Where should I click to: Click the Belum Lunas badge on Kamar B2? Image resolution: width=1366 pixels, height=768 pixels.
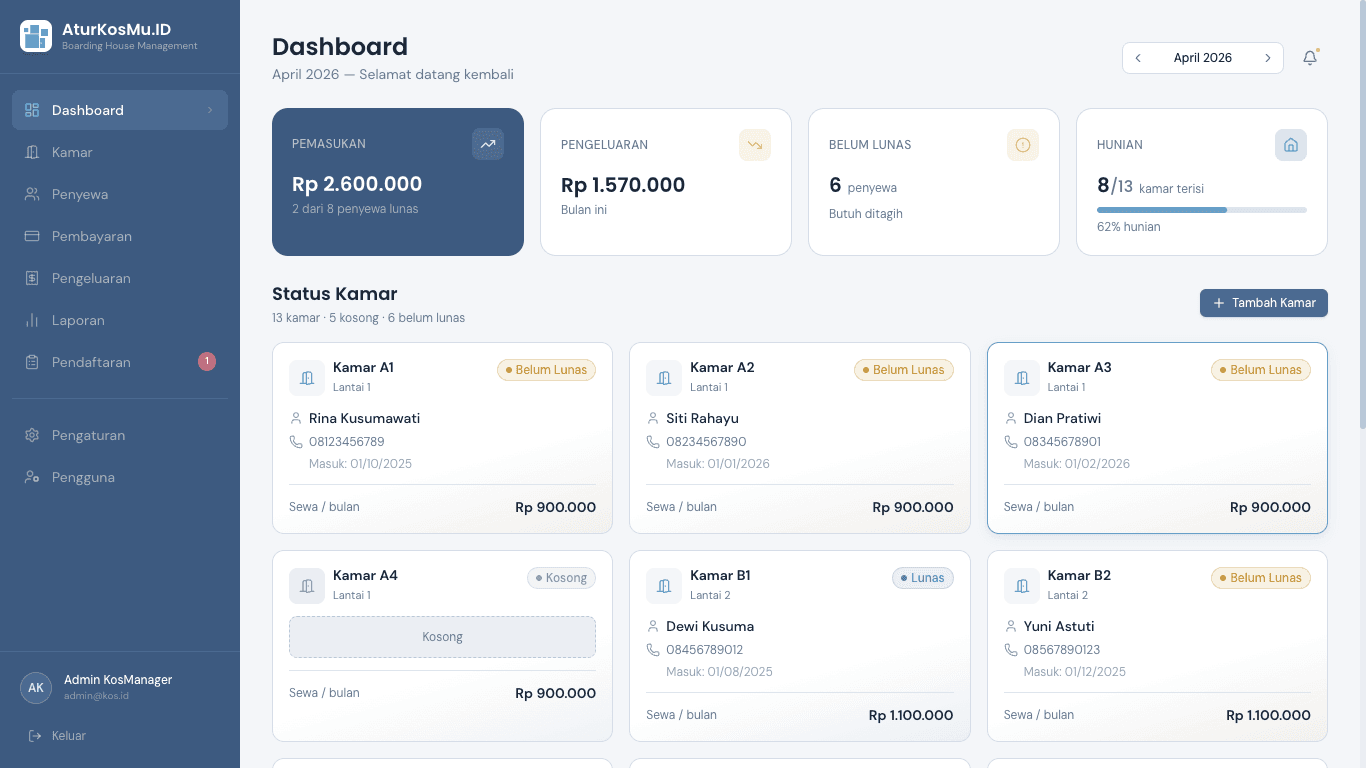[1261, 578]
